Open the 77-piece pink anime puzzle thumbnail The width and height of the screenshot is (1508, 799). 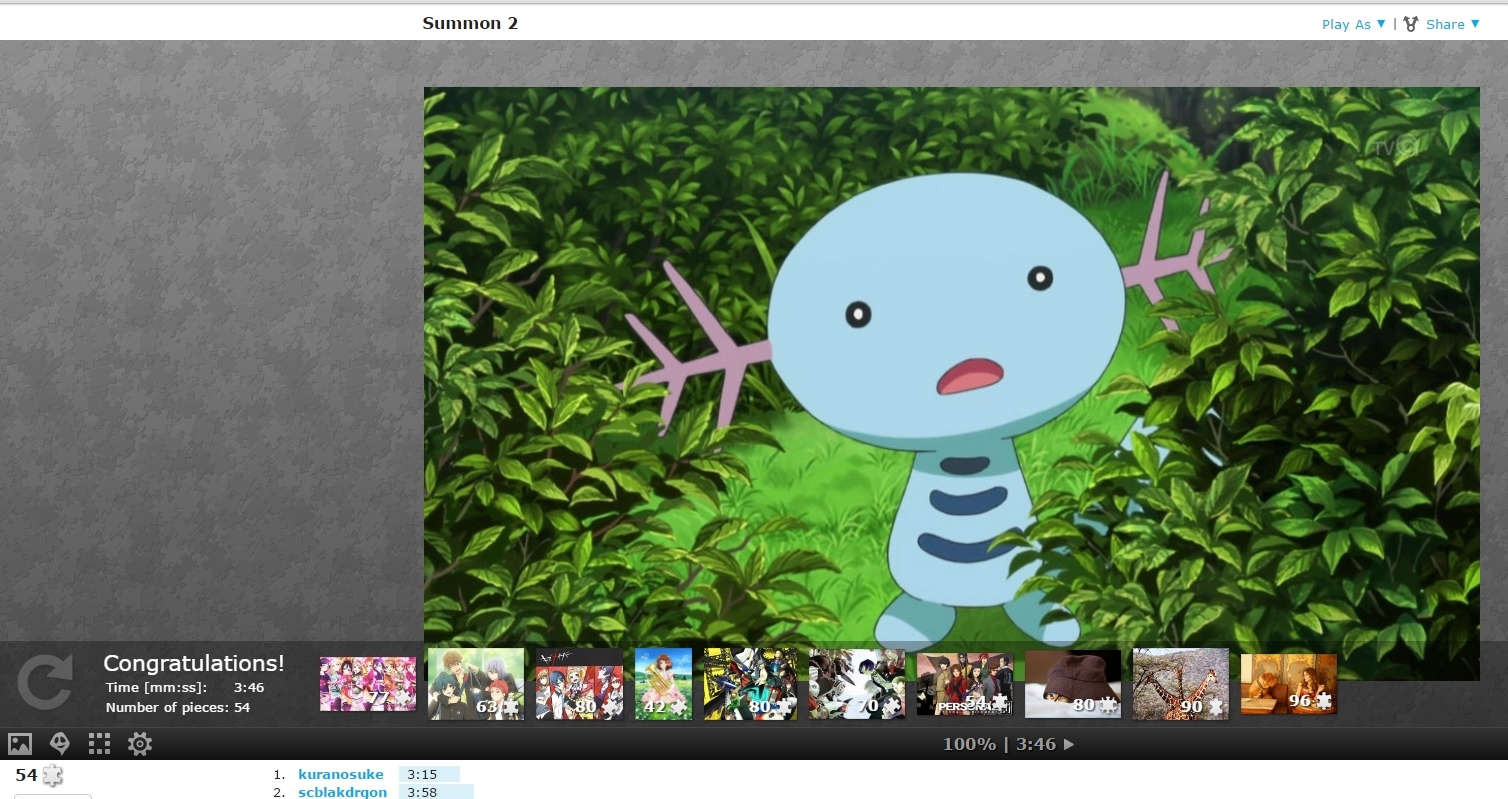tap(368, 684)
